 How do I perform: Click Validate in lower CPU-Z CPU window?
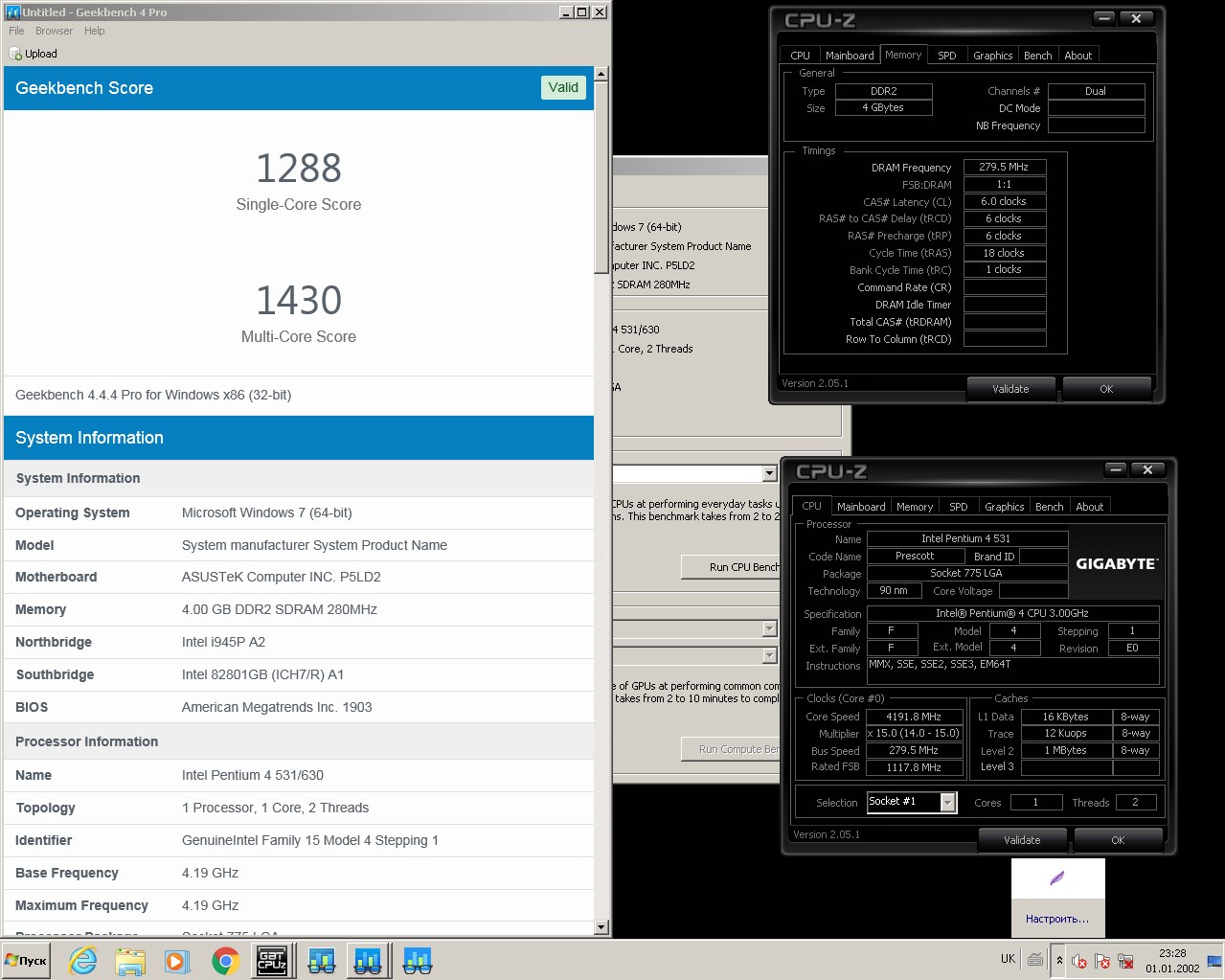1022,840
